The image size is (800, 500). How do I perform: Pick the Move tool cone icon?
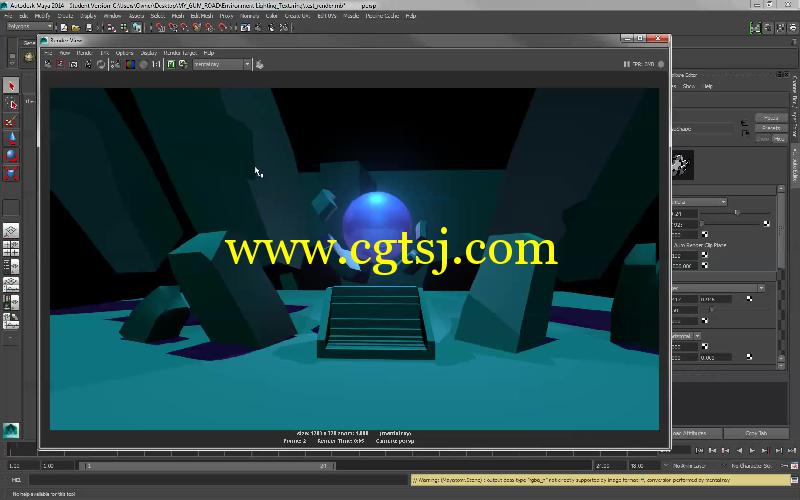coord(11,138)
